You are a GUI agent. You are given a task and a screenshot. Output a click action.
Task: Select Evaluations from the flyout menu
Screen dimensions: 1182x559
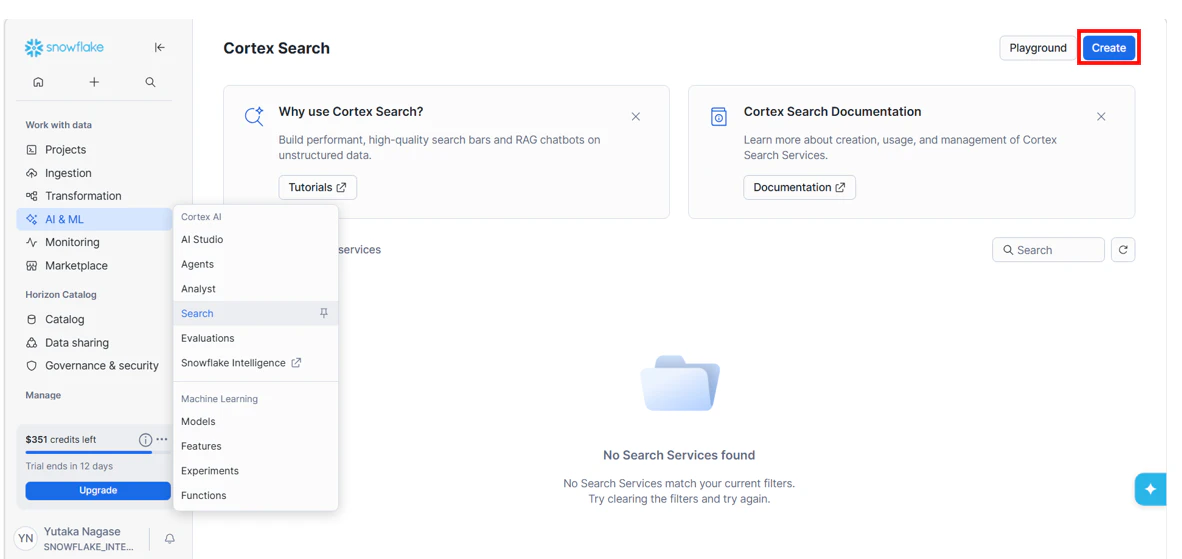(256, 338)
